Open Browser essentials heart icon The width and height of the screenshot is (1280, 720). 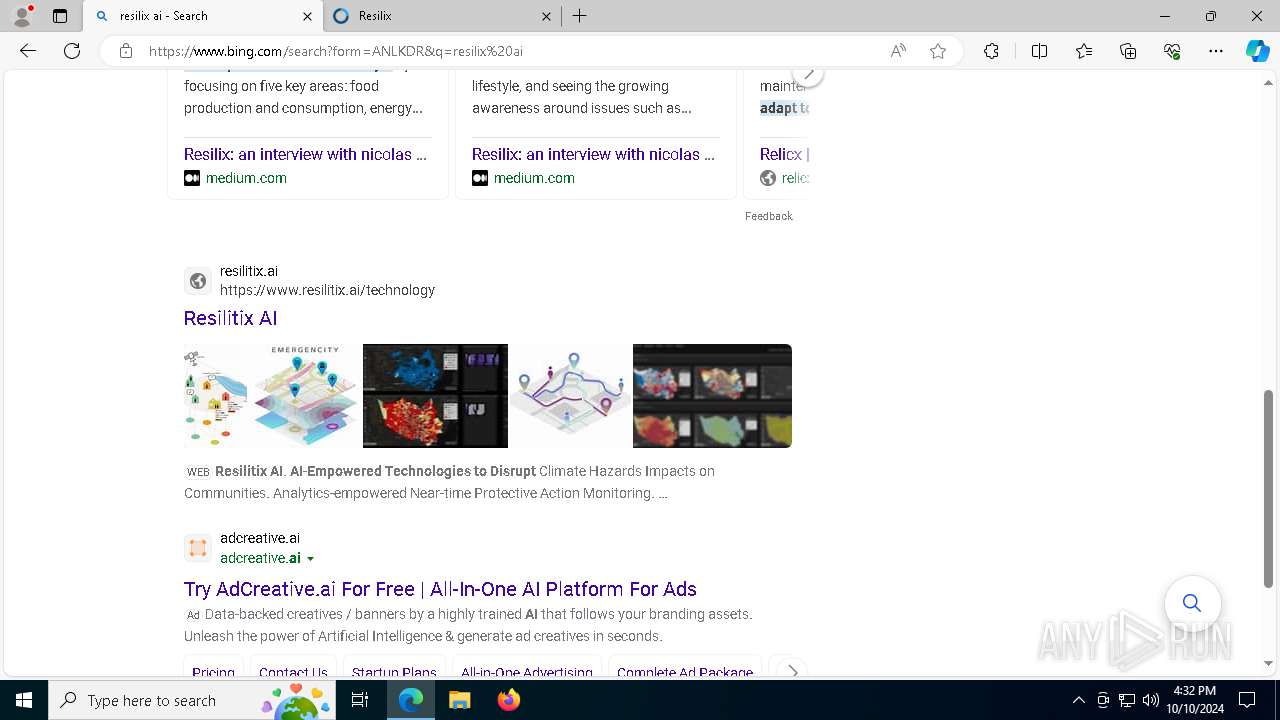click(1172, 51)
